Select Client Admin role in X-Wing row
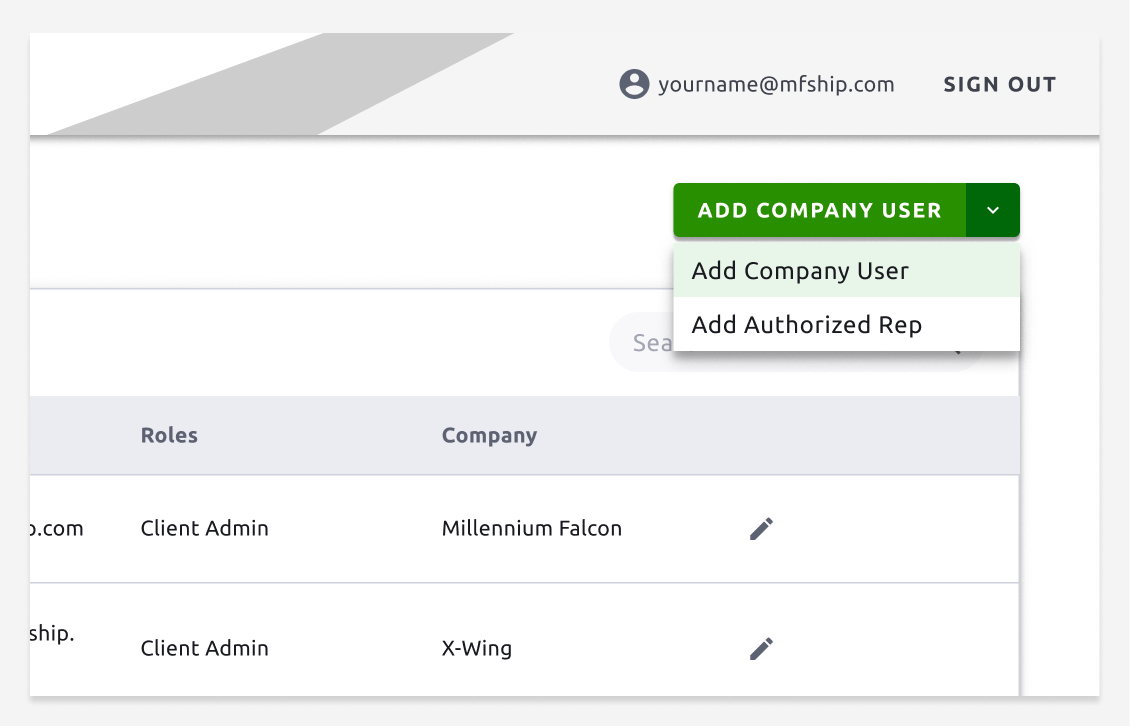This screenshot has height=726, width=1130. click(x=205, y=648)
